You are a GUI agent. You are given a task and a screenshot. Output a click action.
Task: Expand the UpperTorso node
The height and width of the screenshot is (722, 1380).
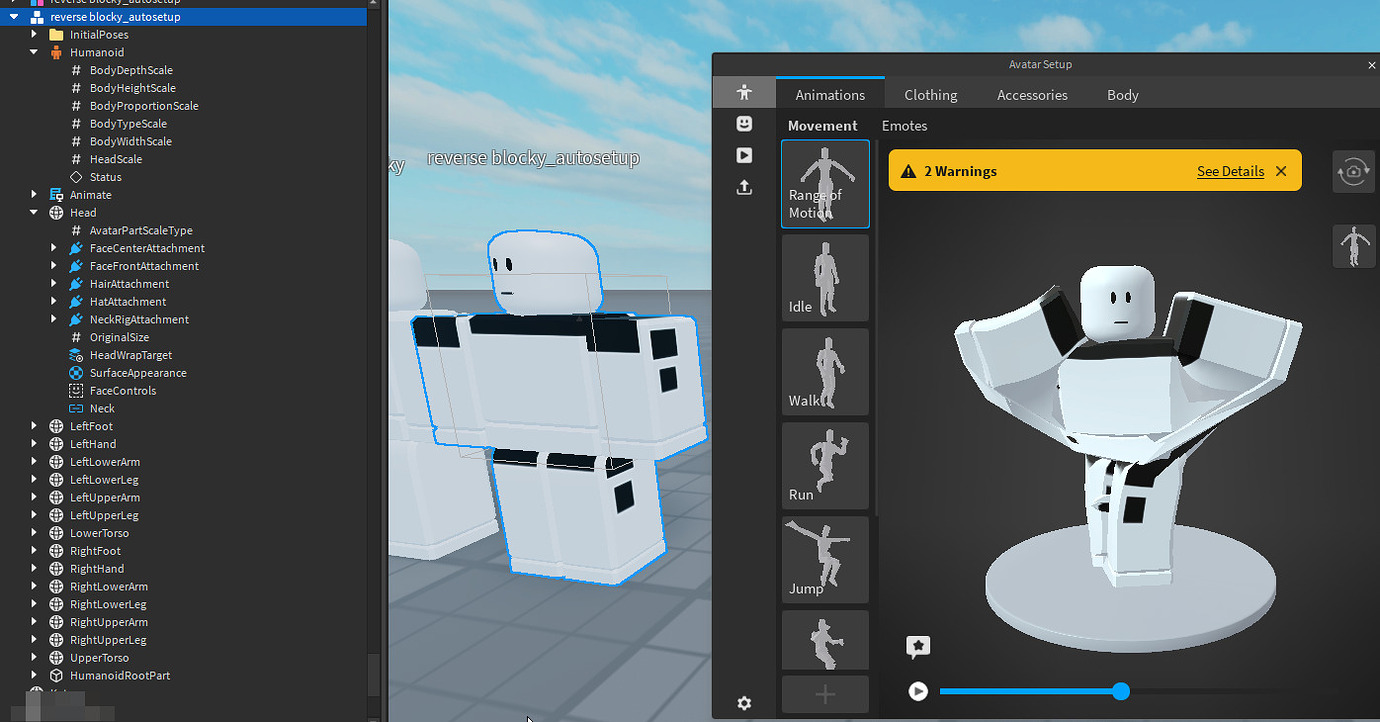coord(34,658)
